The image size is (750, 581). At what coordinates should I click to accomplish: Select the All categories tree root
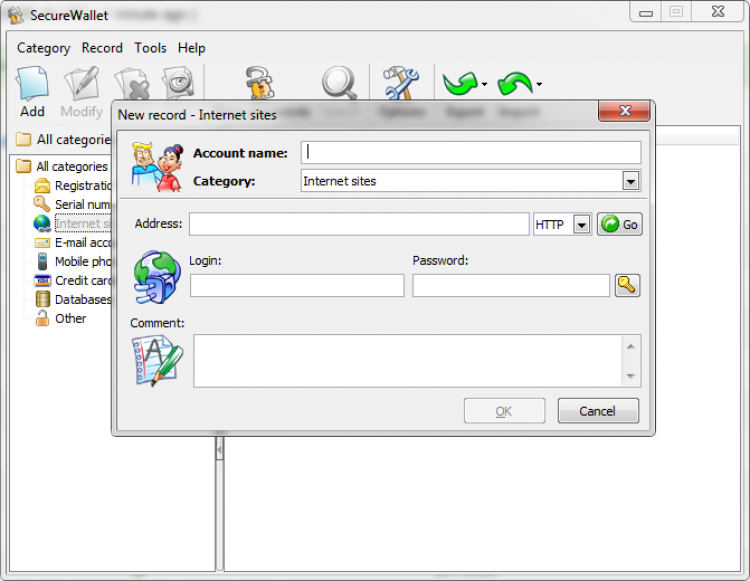[72, 166]
